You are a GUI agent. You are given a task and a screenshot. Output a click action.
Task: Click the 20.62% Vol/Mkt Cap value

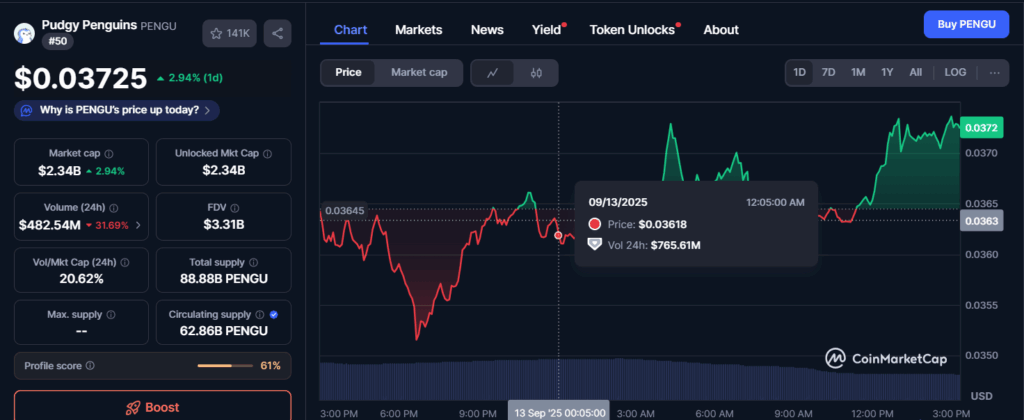click(81, 280)
